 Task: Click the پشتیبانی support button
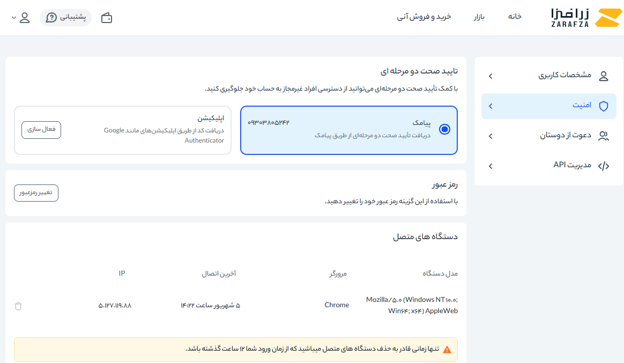pos(65,18)
